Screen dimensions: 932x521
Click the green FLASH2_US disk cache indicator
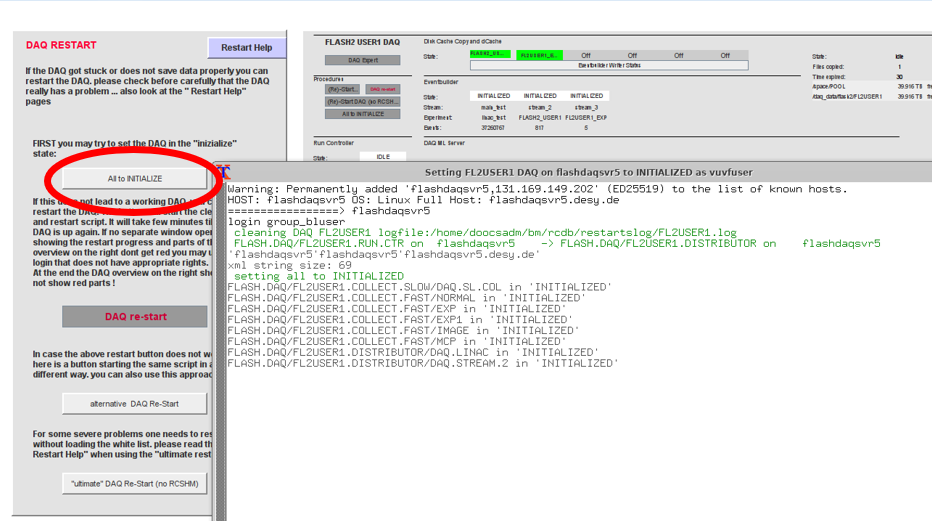pos(490,55)
